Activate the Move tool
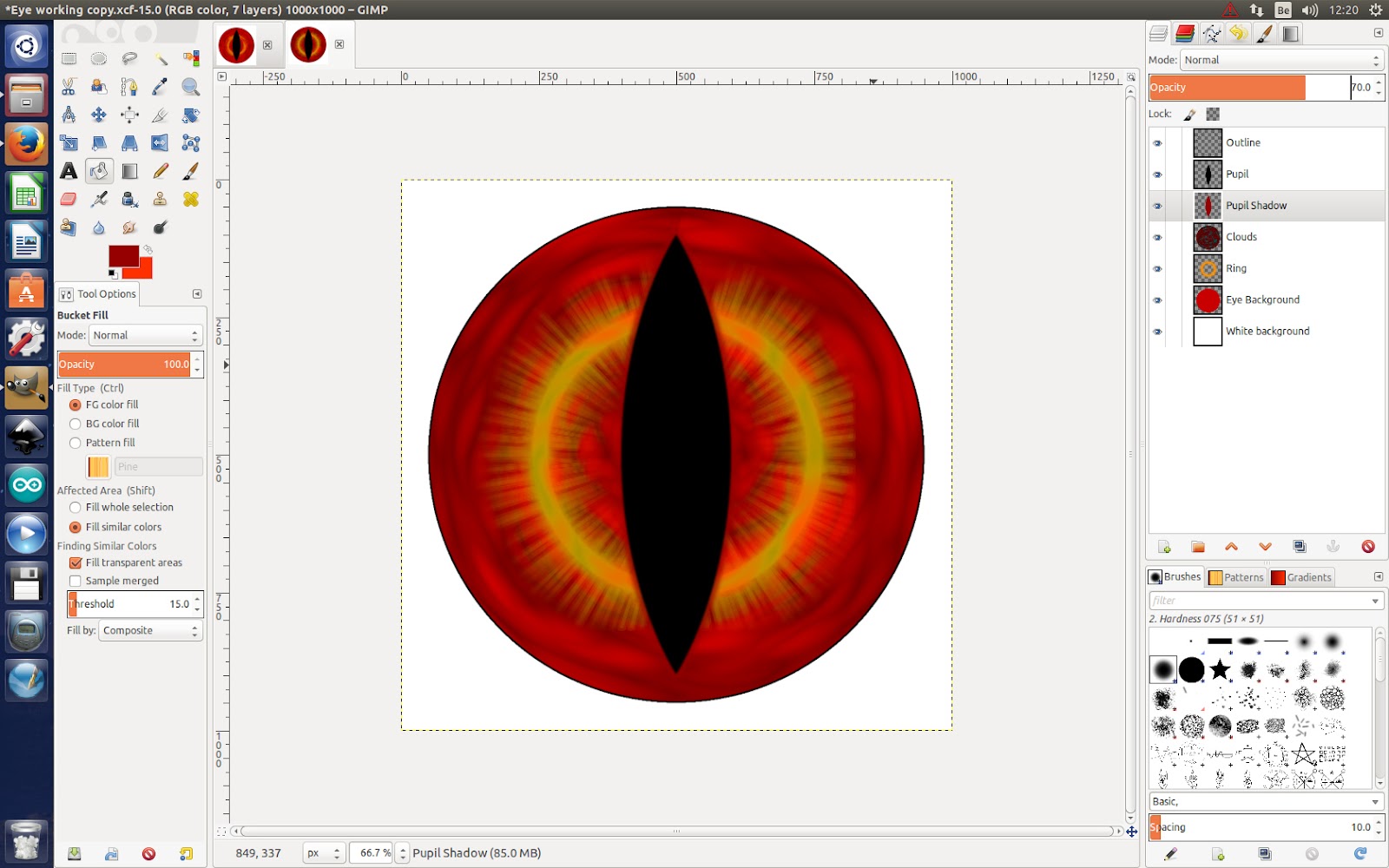The height and width of the screenshot is (868, 1389). click(100, 115)
